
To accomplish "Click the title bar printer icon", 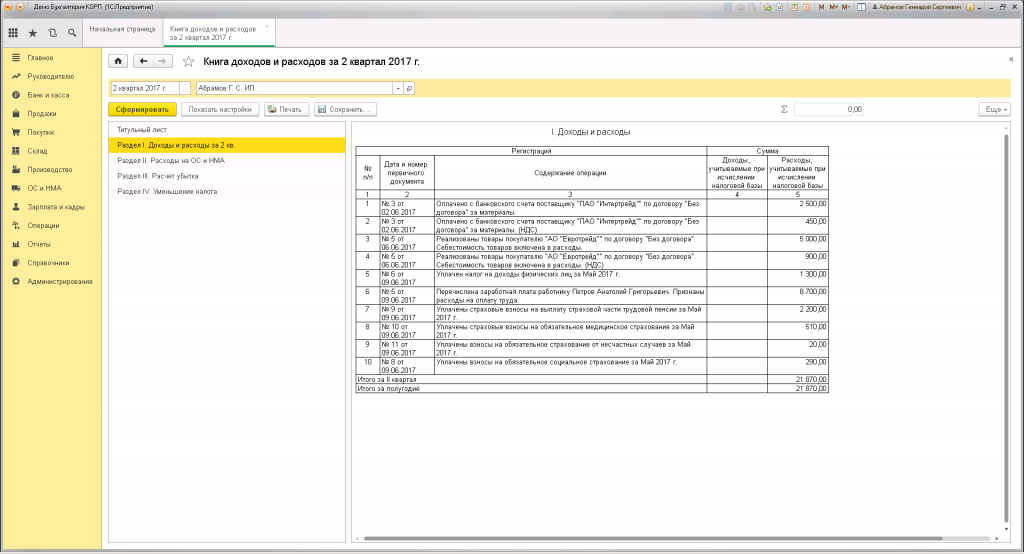I will coord(741,7).
